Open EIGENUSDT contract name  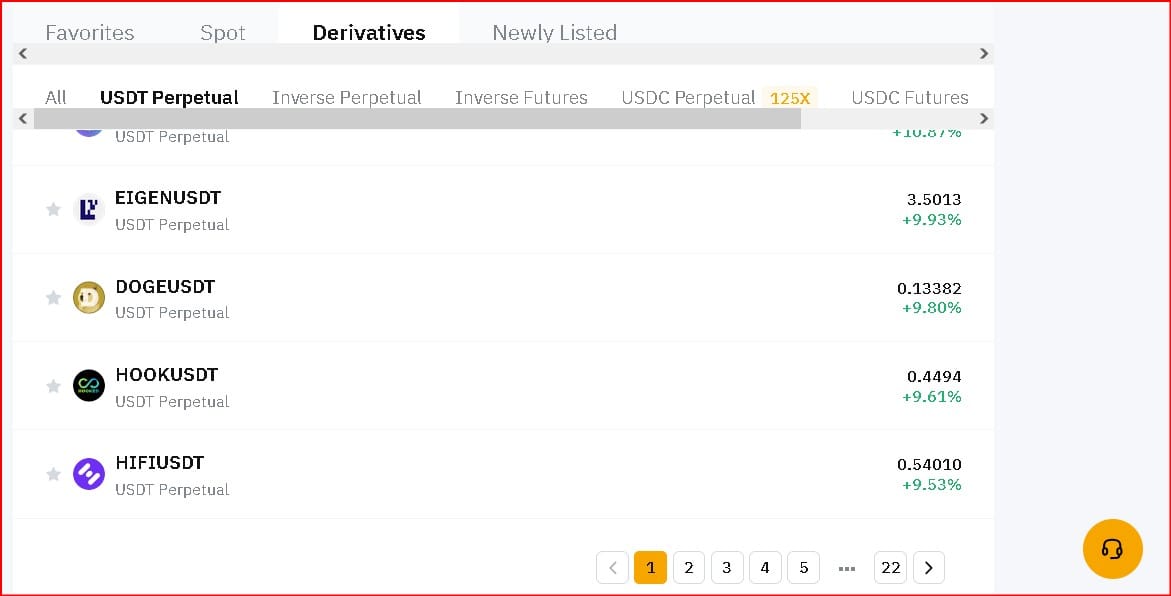tap(168, 198)
